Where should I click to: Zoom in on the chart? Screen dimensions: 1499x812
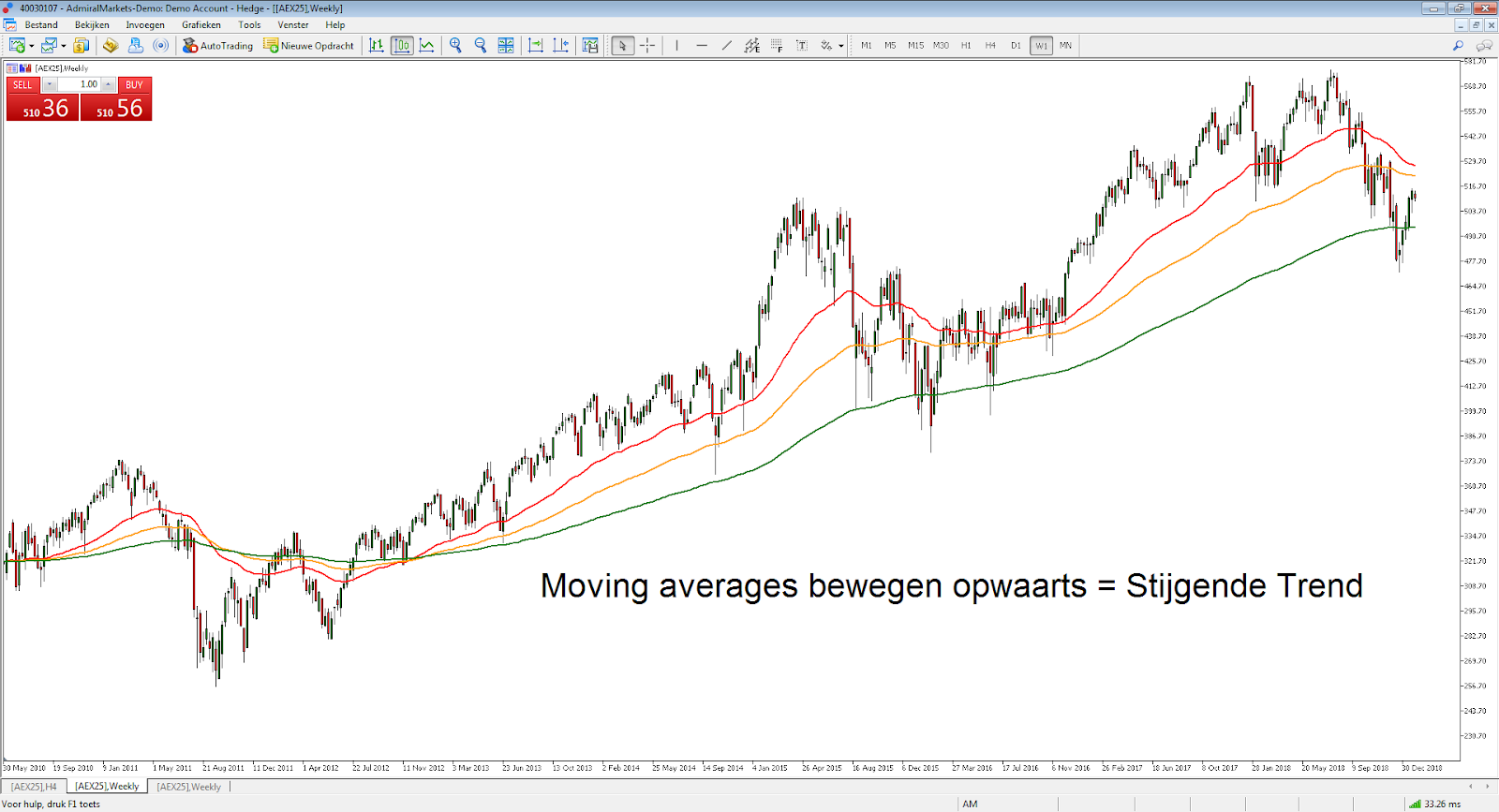click(455, 45)
